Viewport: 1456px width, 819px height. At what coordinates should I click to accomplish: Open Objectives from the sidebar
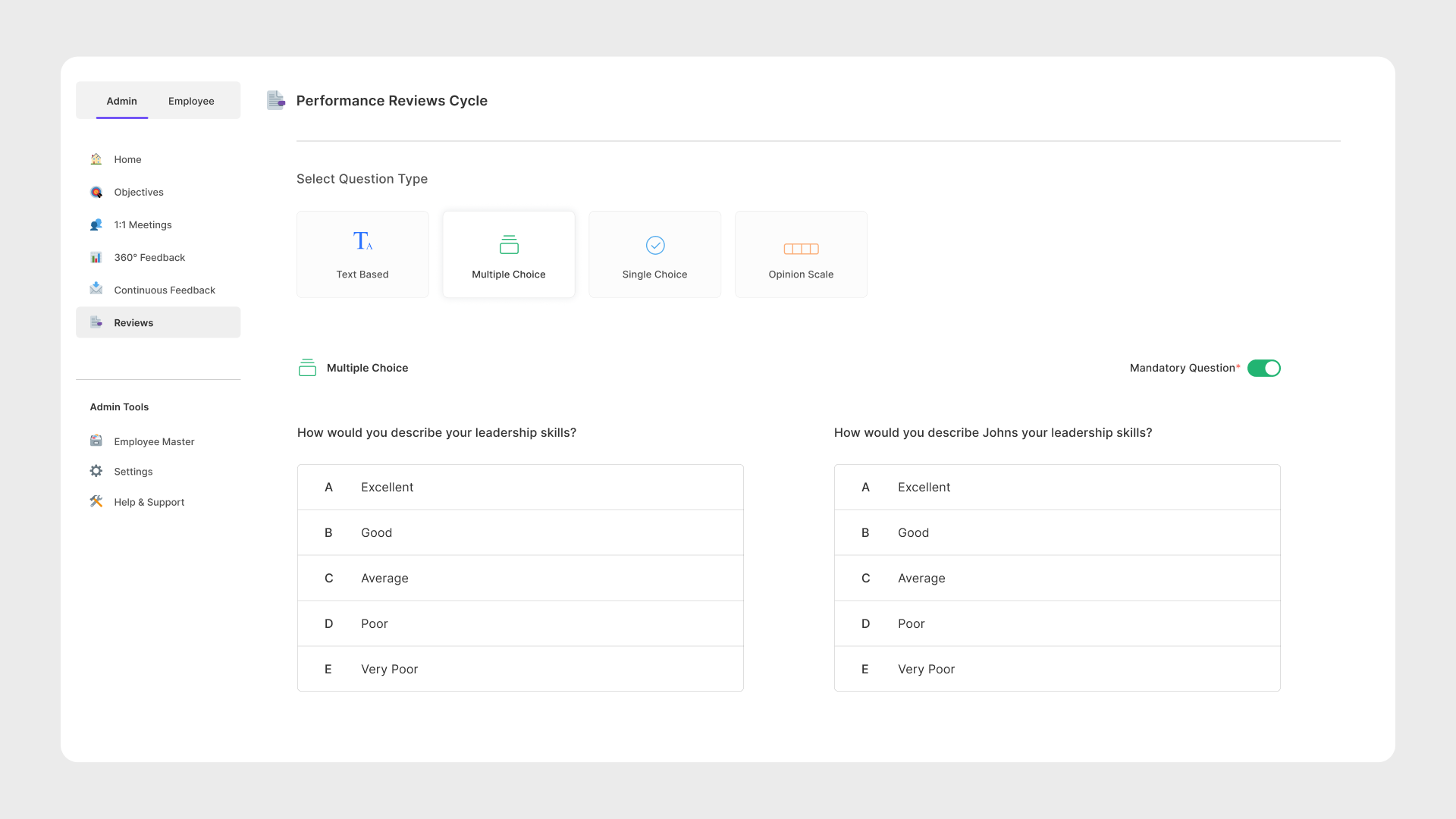click(x=158, y=192)
